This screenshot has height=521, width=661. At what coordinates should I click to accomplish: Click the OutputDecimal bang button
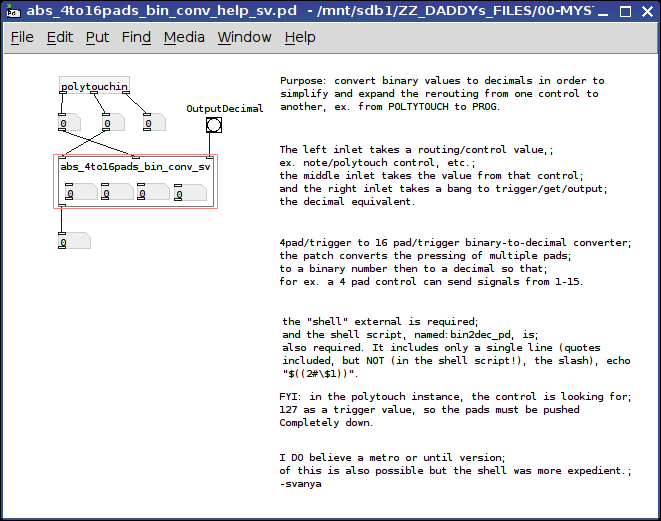[x=214, y=125]
